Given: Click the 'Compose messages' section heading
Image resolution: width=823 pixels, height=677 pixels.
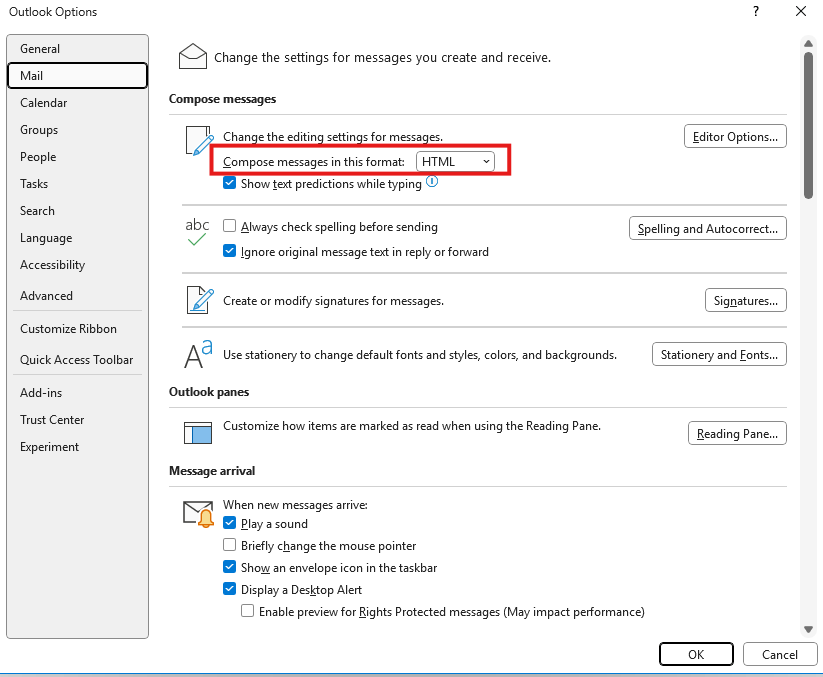Looking at the screenshot, I should click(223, 99).
